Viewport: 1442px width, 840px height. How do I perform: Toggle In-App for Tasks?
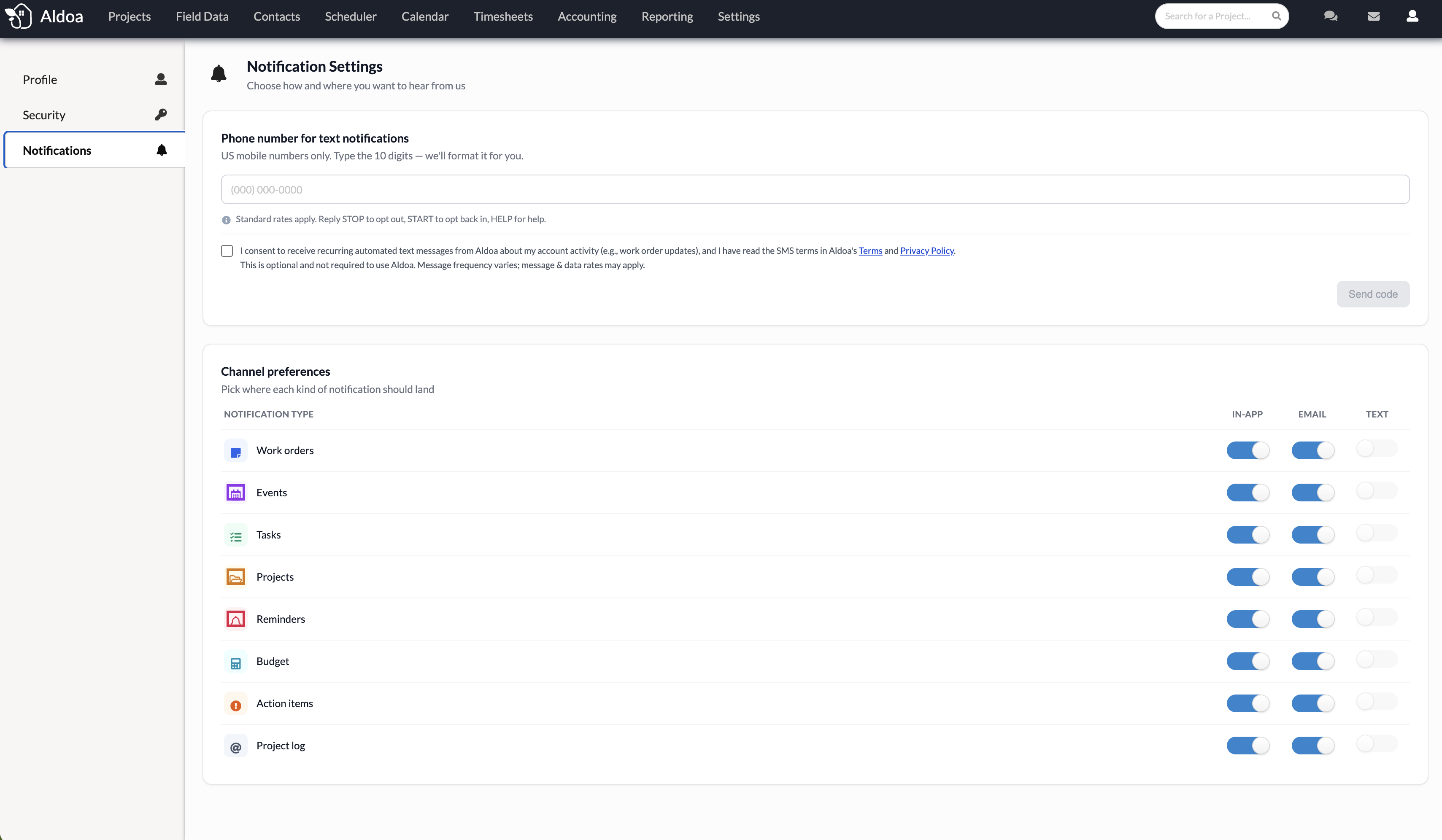pos(1248,535)
